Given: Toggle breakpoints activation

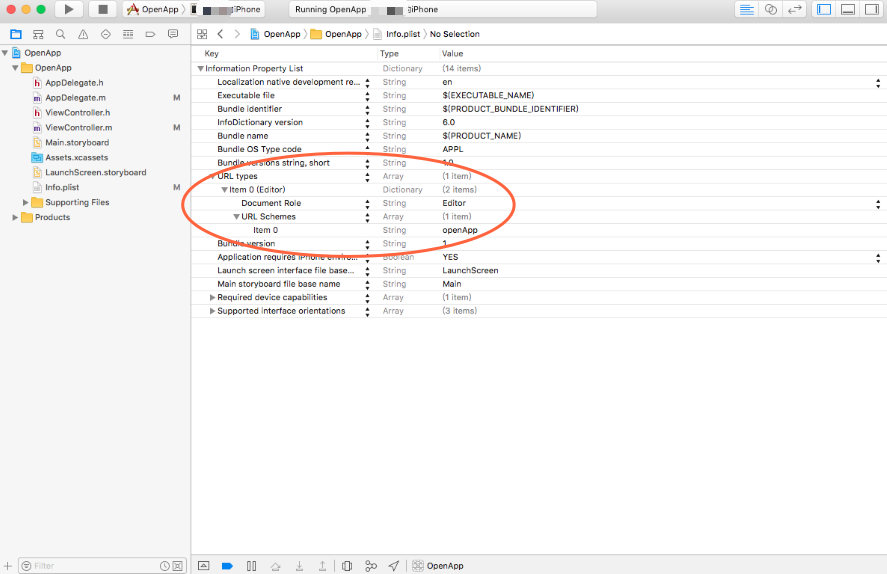Looking at the screenshot, I should pos(227,566).
